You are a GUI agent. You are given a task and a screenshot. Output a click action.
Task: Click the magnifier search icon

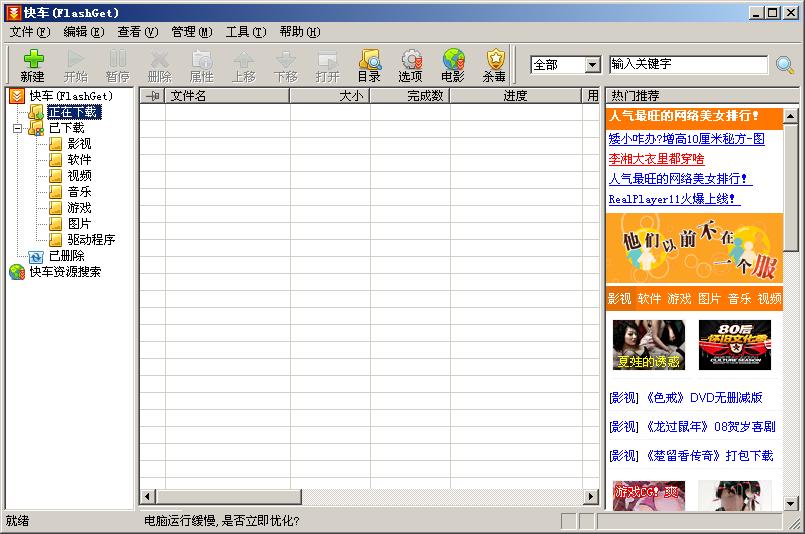tap(784, 65)
